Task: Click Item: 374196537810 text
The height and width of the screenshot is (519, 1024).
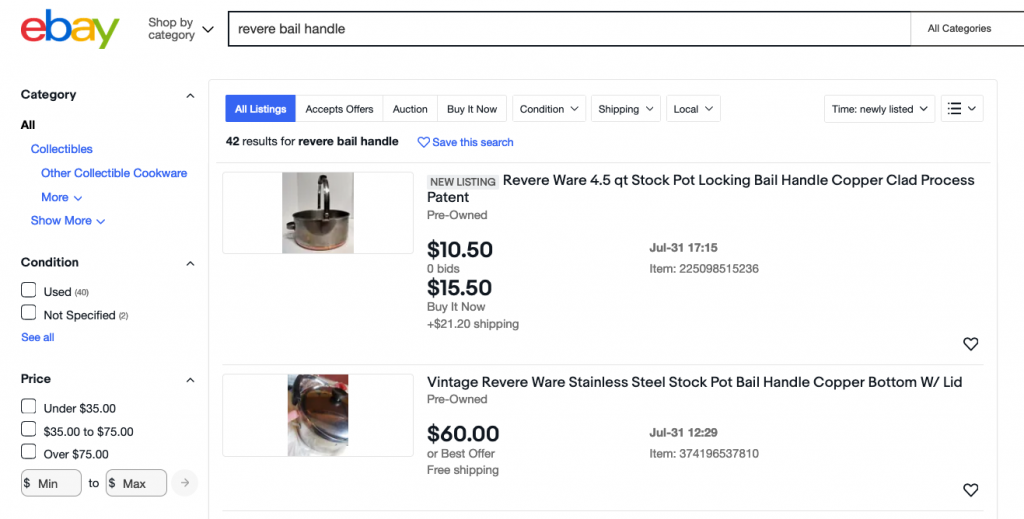Action: [x=704, y=453]
